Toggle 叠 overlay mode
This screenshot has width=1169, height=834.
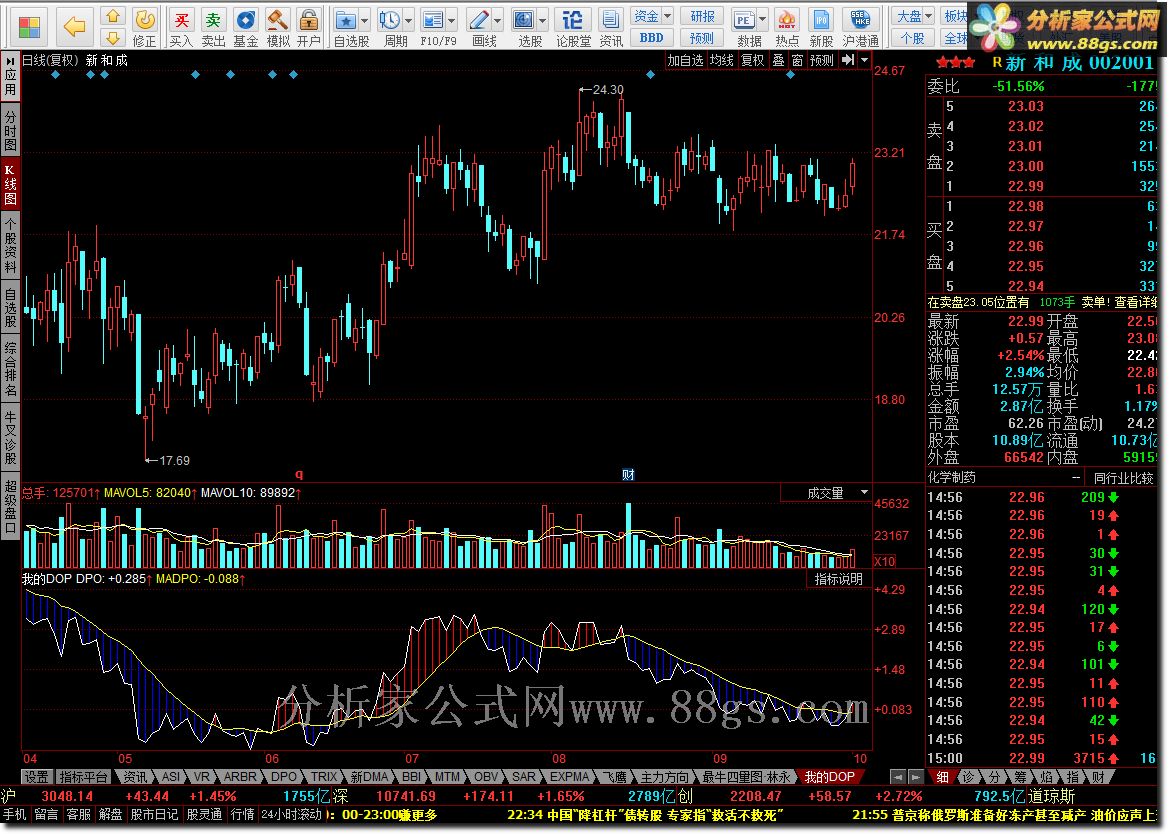pyautogui.click(x=778, y=60)
